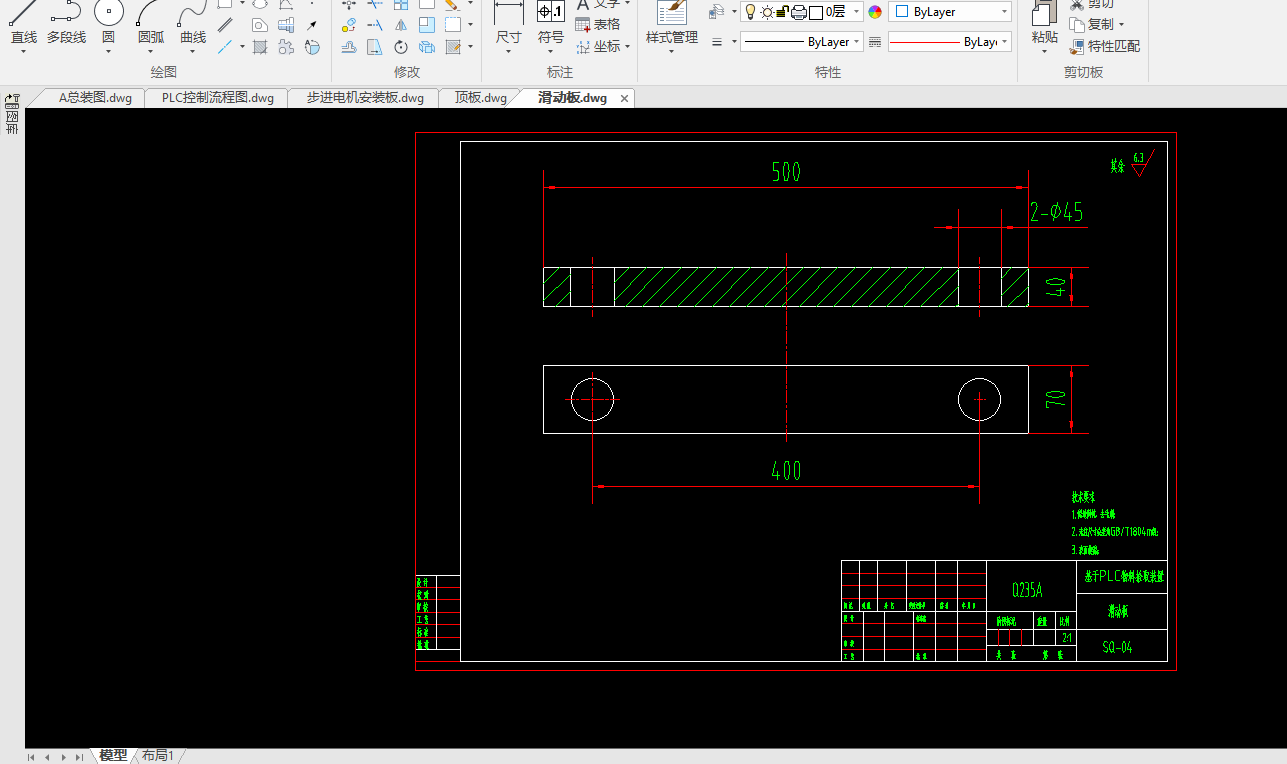Image resolution: width=1287 pixels, height=764 pixels.
Task: Click the 符号 tolerance symbol tool
Action: [551, 22]
